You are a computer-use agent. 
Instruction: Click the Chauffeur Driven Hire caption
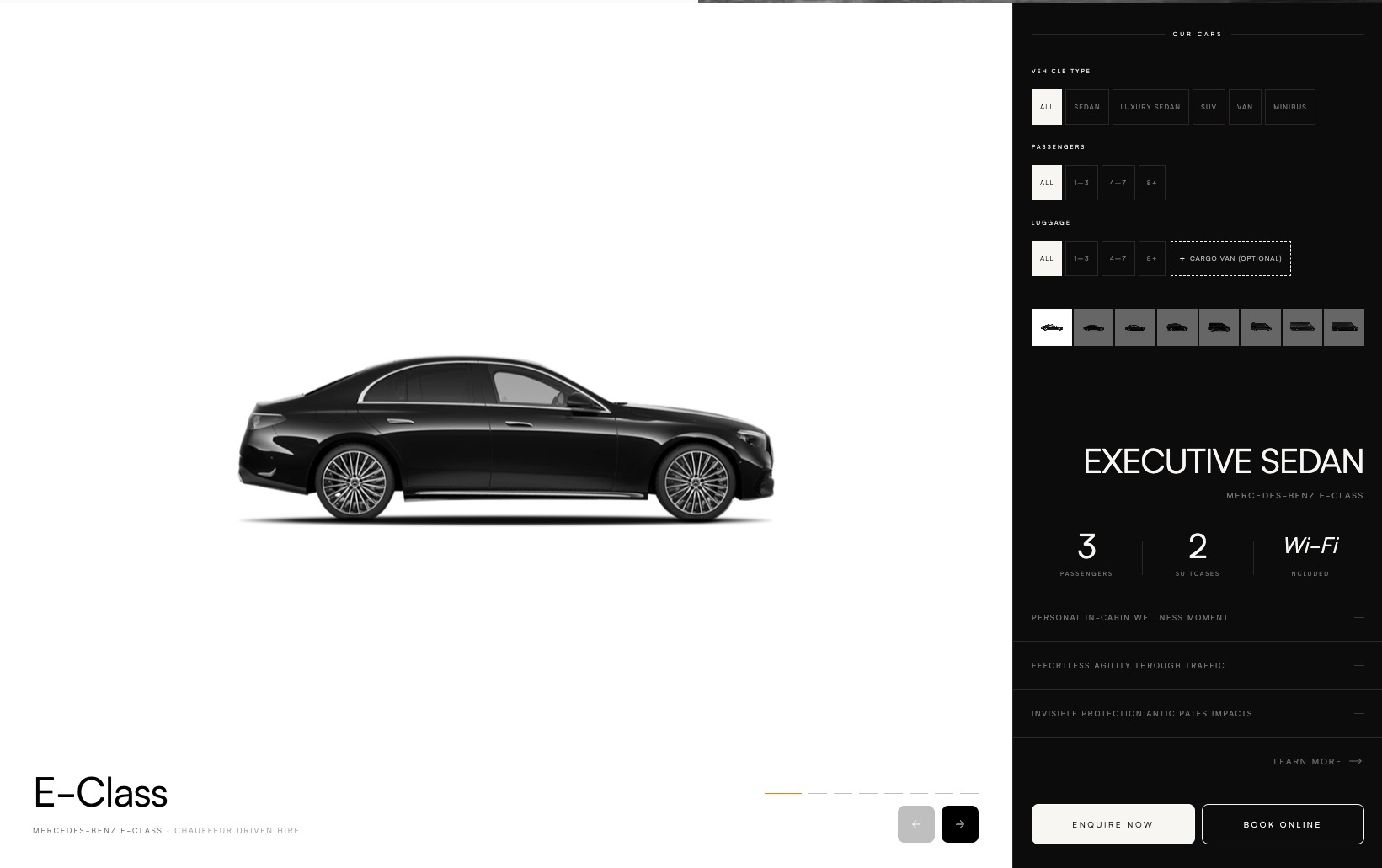[x=237, y=831]
